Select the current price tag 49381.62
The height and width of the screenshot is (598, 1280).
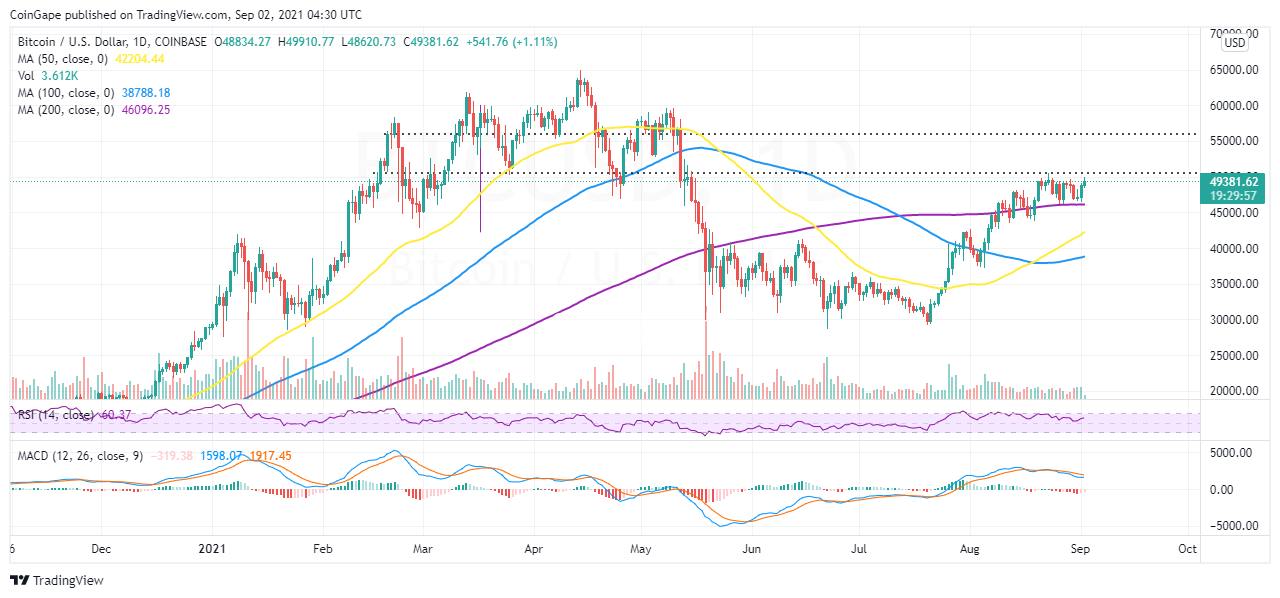click(x=1236, y=182)
